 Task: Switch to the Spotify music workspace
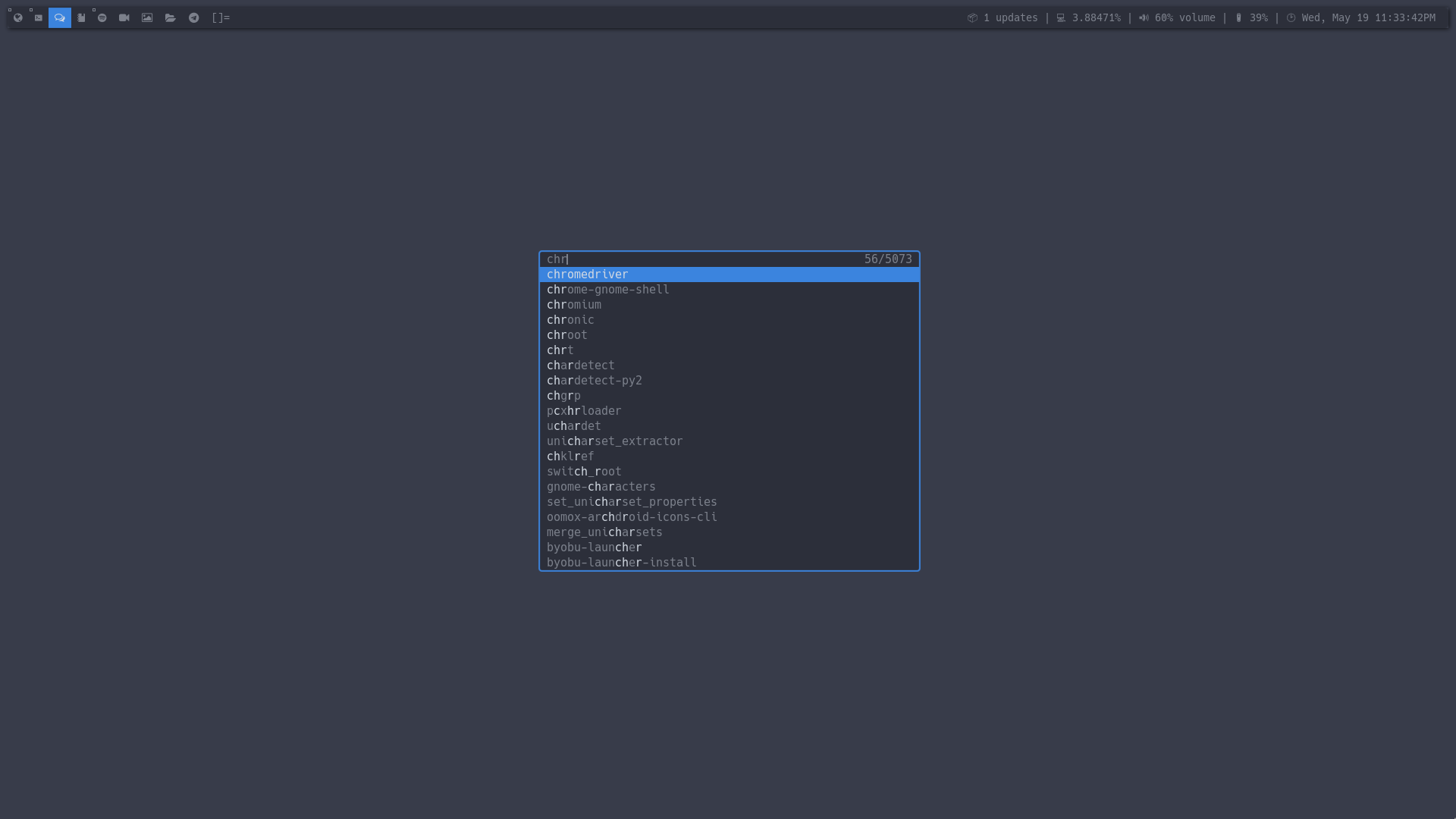tap(102, 17)
